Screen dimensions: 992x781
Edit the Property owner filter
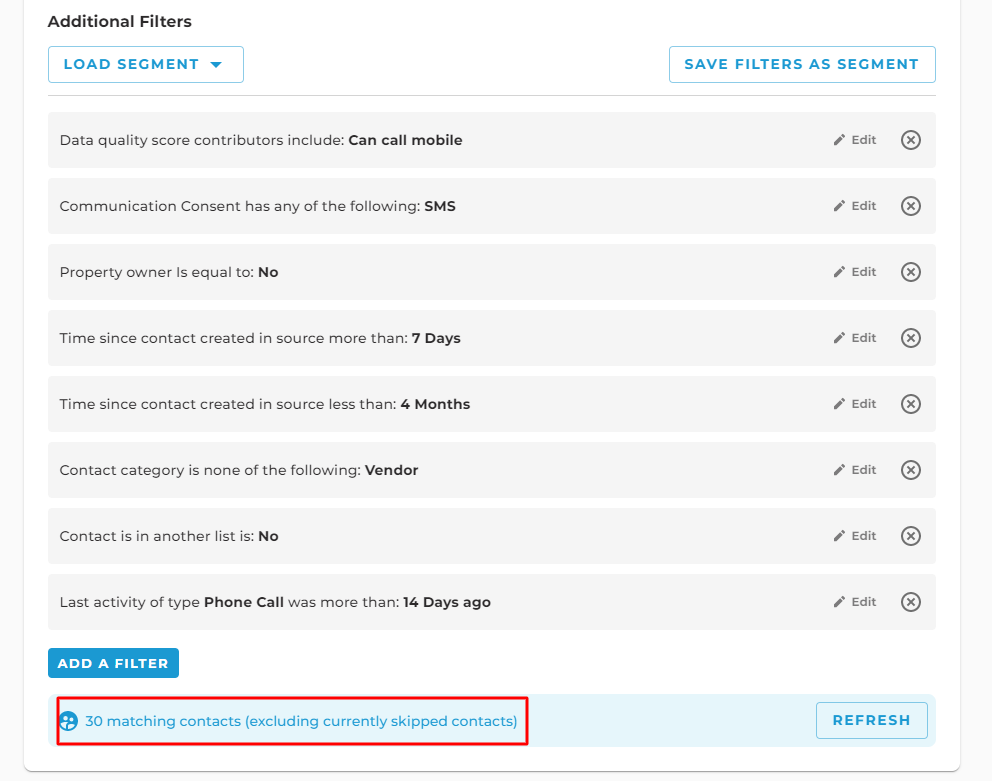point(855,272)
